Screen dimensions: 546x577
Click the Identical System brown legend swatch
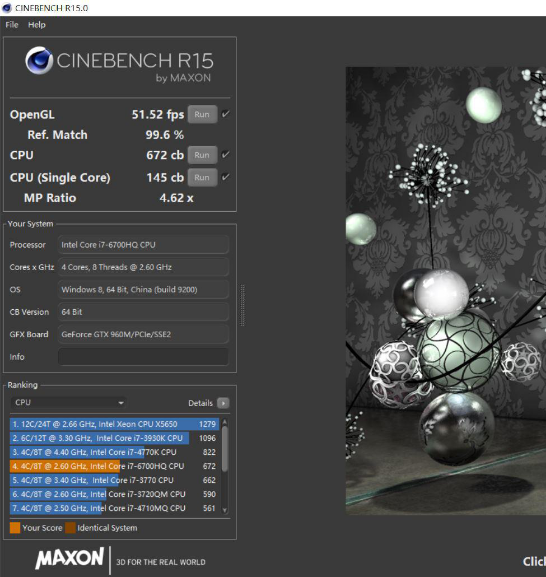click(x=71, y=528)
